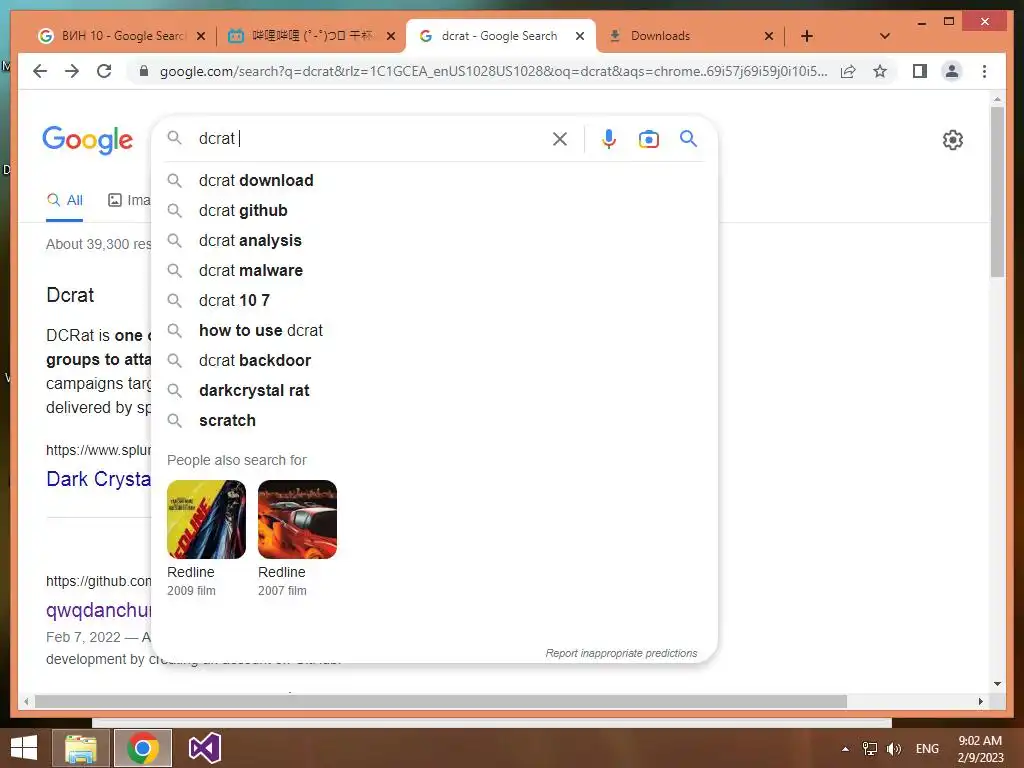This screenshot has height=768, width=1024.
Task: Choose suggestion scratch
Action: pos(434,421)
